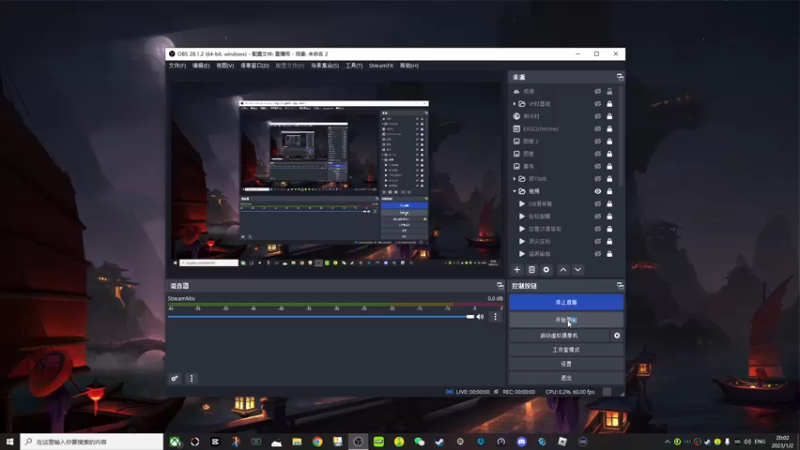Open WeChat from the taskbar
Screen dimensions: 800x450
point(419,442)
